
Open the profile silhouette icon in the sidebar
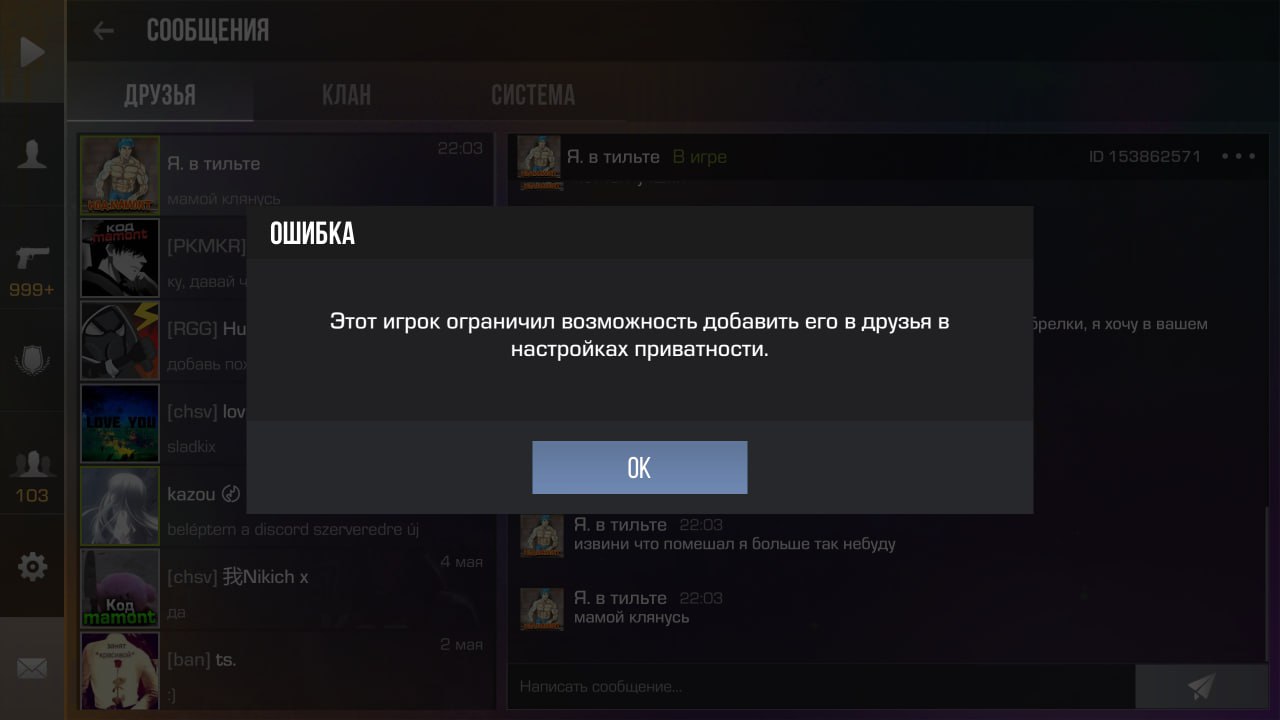[x=32, y=155]
